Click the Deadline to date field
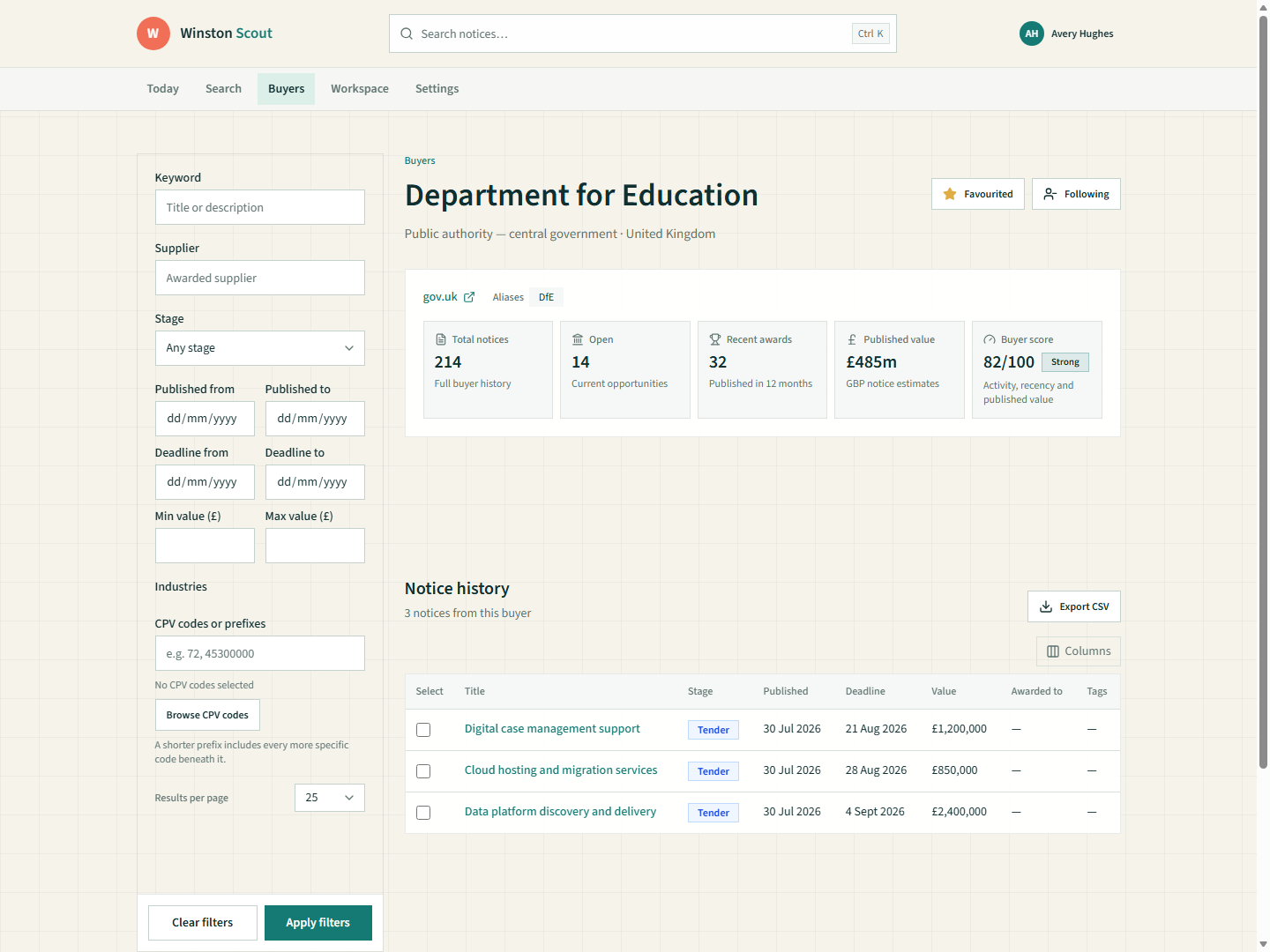Screen dimensions: 1270x952 [315, 482]
